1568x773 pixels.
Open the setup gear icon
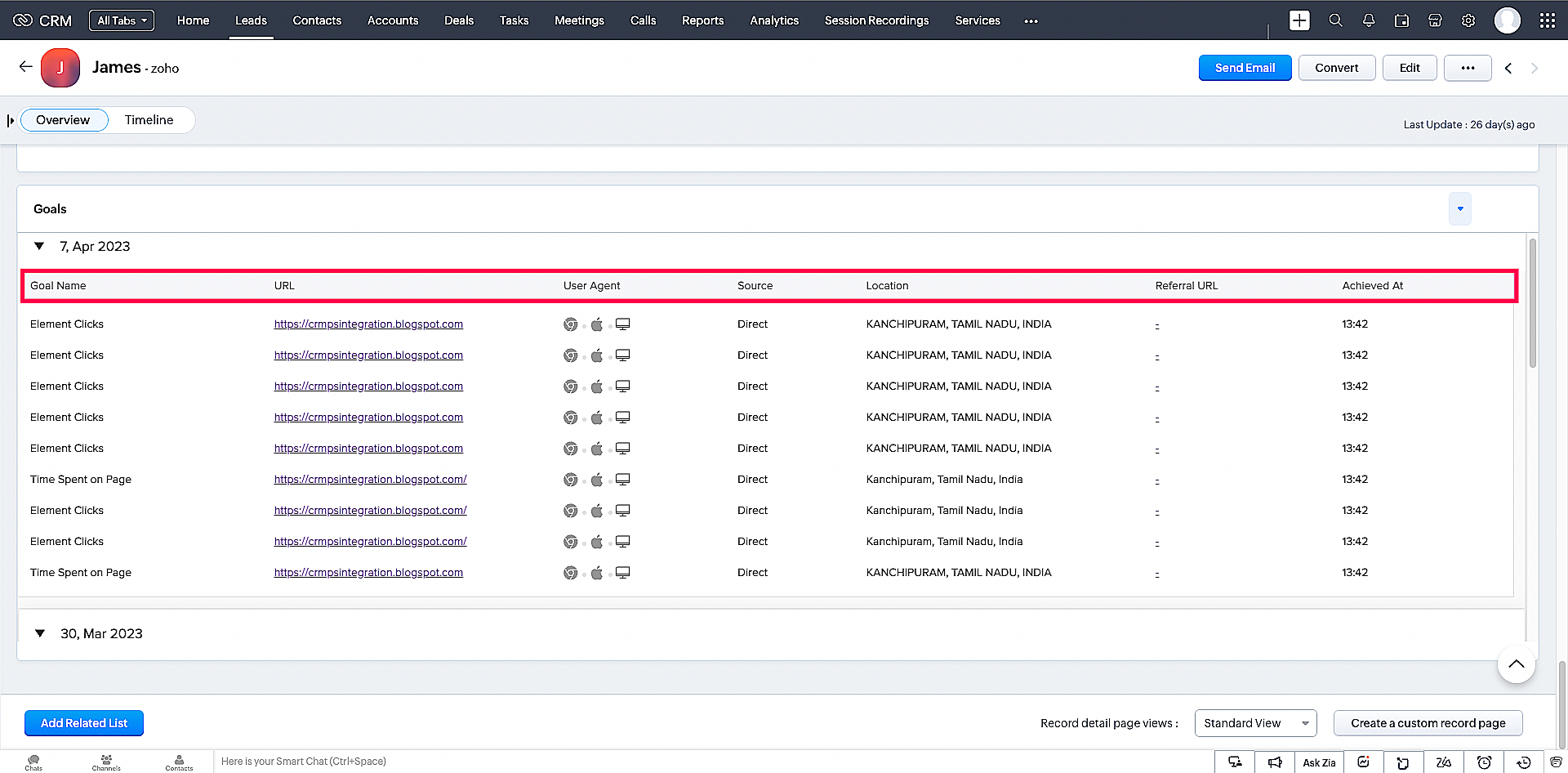point(1468,20)
